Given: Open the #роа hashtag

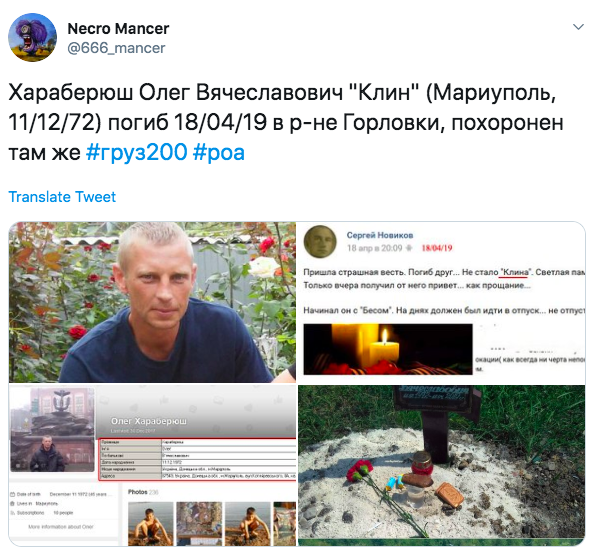Looking at the screenshot, I should [219, 152].
